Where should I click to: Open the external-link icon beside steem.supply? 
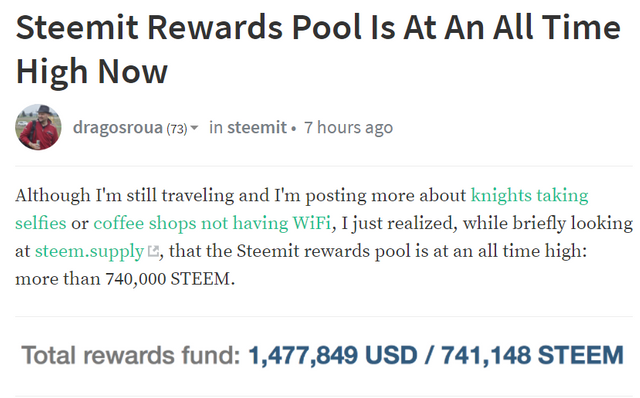pyautogui.click(x=153, y=251)
